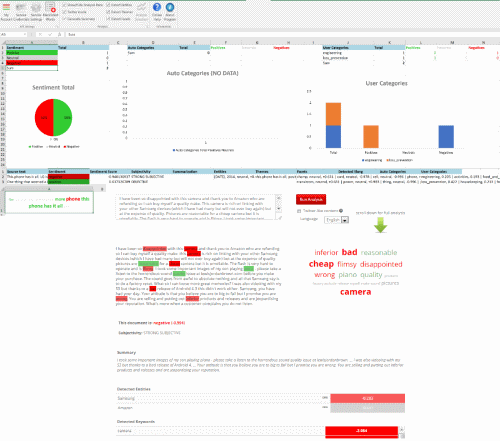This screenshot has height=441, width=500.
Task: Open Service Credentials
Action: 21,12
